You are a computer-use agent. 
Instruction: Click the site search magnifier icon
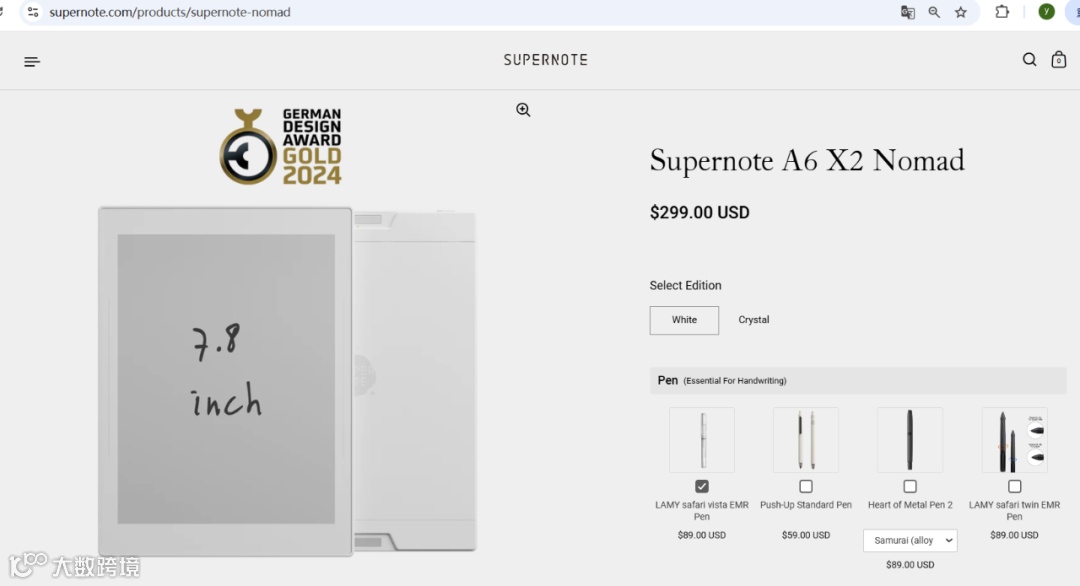(x=1029, y=60)
